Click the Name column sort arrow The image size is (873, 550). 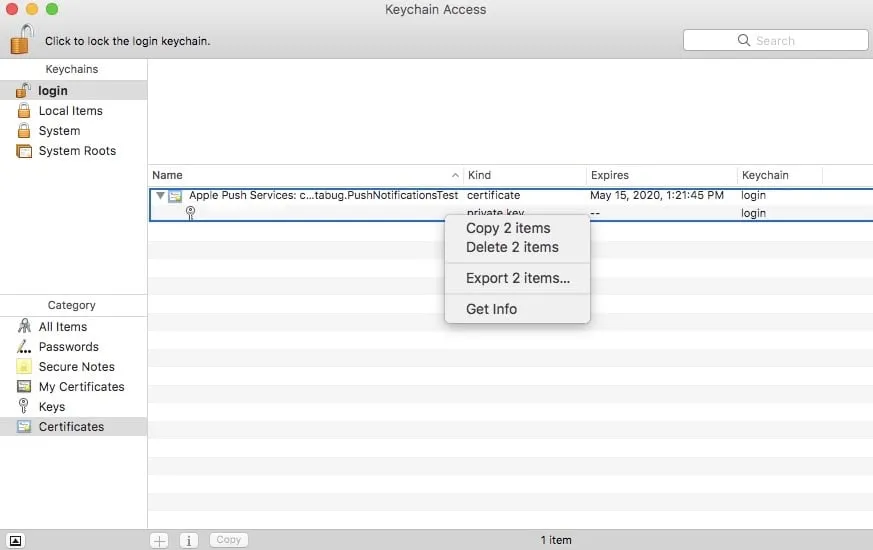[455, 175]
